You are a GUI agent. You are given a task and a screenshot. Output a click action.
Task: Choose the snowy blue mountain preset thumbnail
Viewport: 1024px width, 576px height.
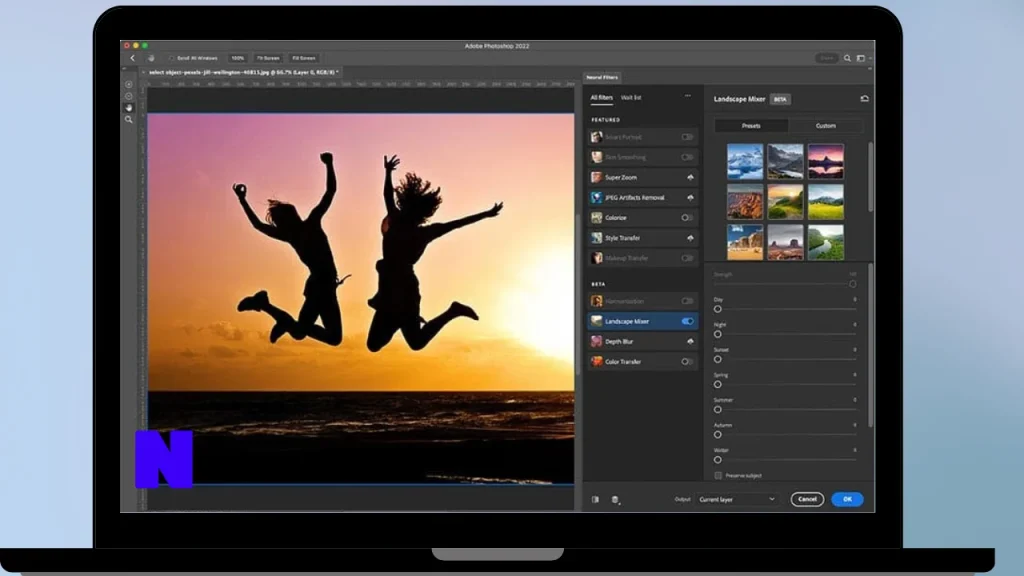[x=745, y=161]
